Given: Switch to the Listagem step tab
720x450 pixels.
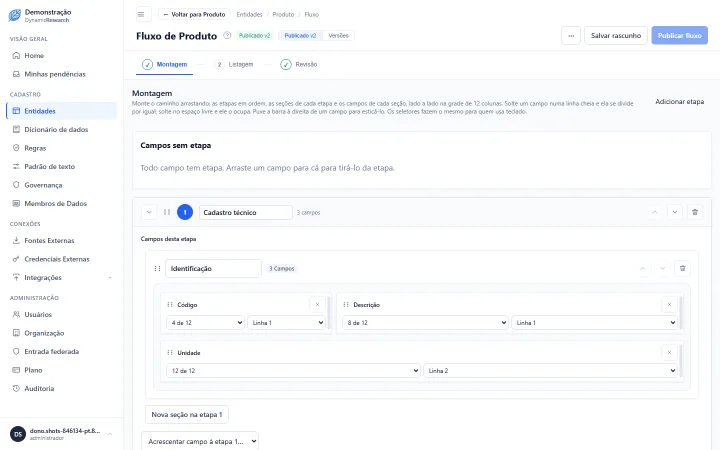Looking at the screenshot, I should pyautogui.click(x=234, y=64).
